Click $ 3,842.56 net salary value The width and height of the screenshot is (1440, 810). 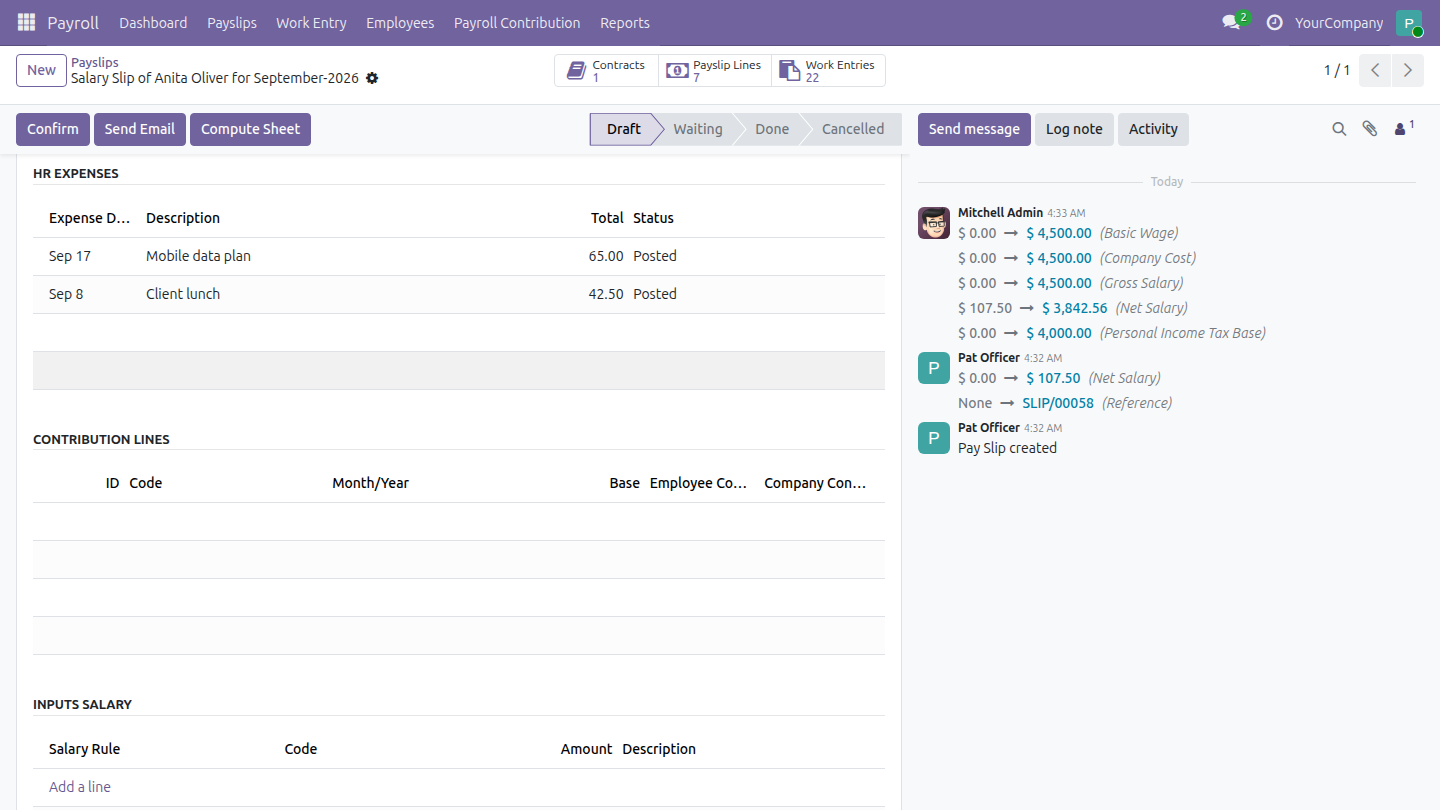pyautogui.click(x=1075, y=308)
